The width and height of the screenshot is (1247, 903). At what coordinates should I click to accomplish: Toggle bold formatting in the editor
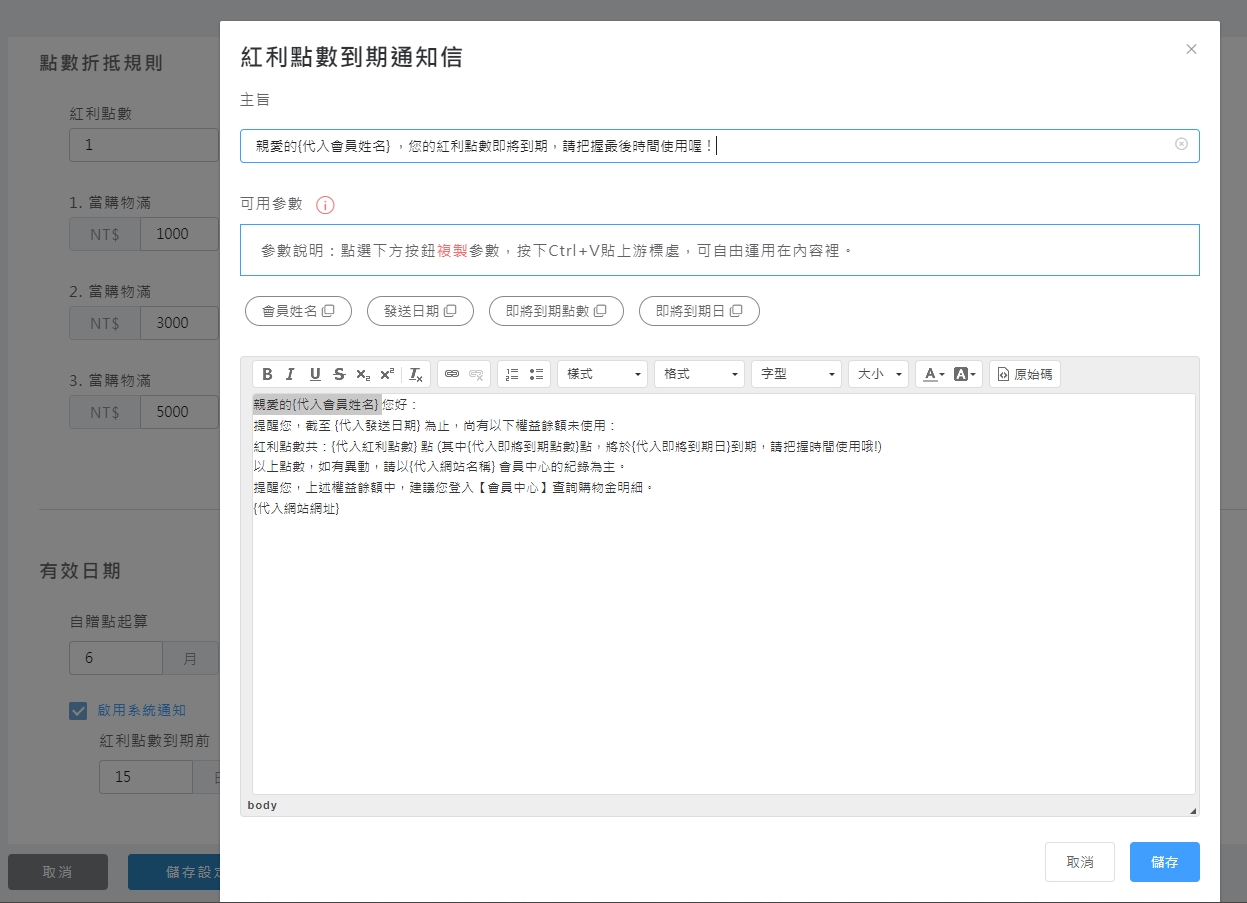point(267,374)
